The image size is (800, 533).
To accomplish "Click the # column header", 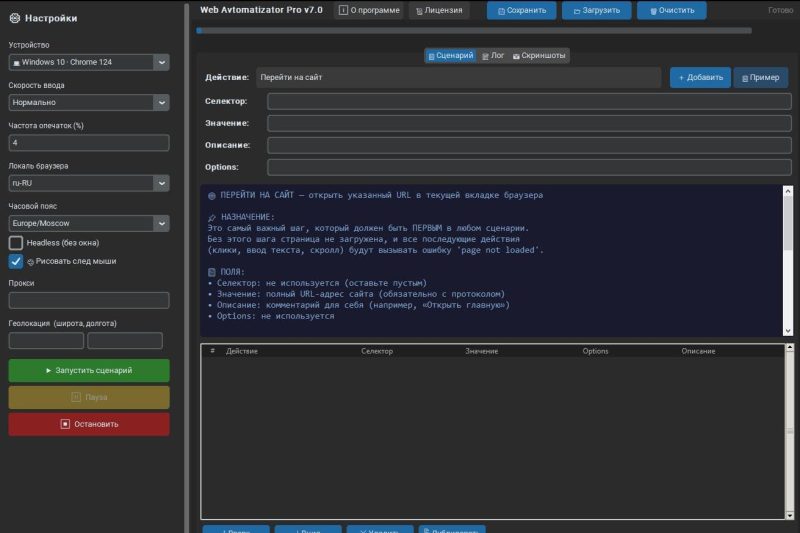I will click(x=213, y=351).
